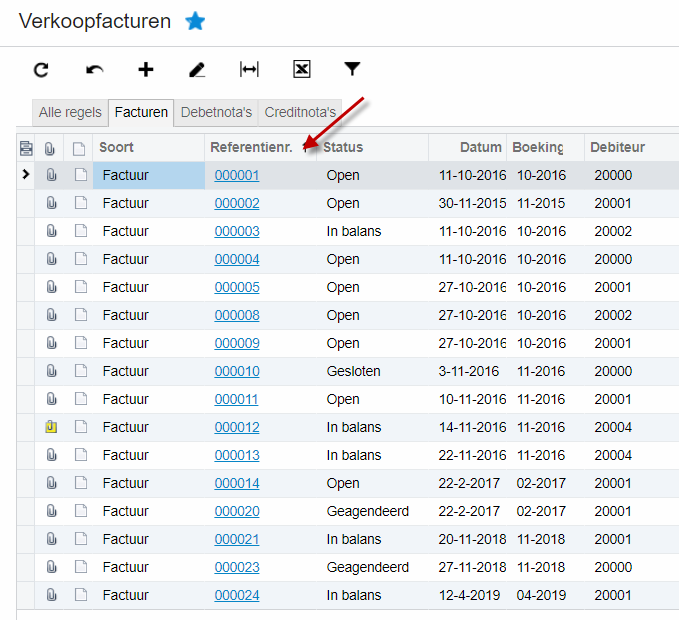Export the grid to Excel
The width and height of the screenshot is (679, 620).
[301, 69]
